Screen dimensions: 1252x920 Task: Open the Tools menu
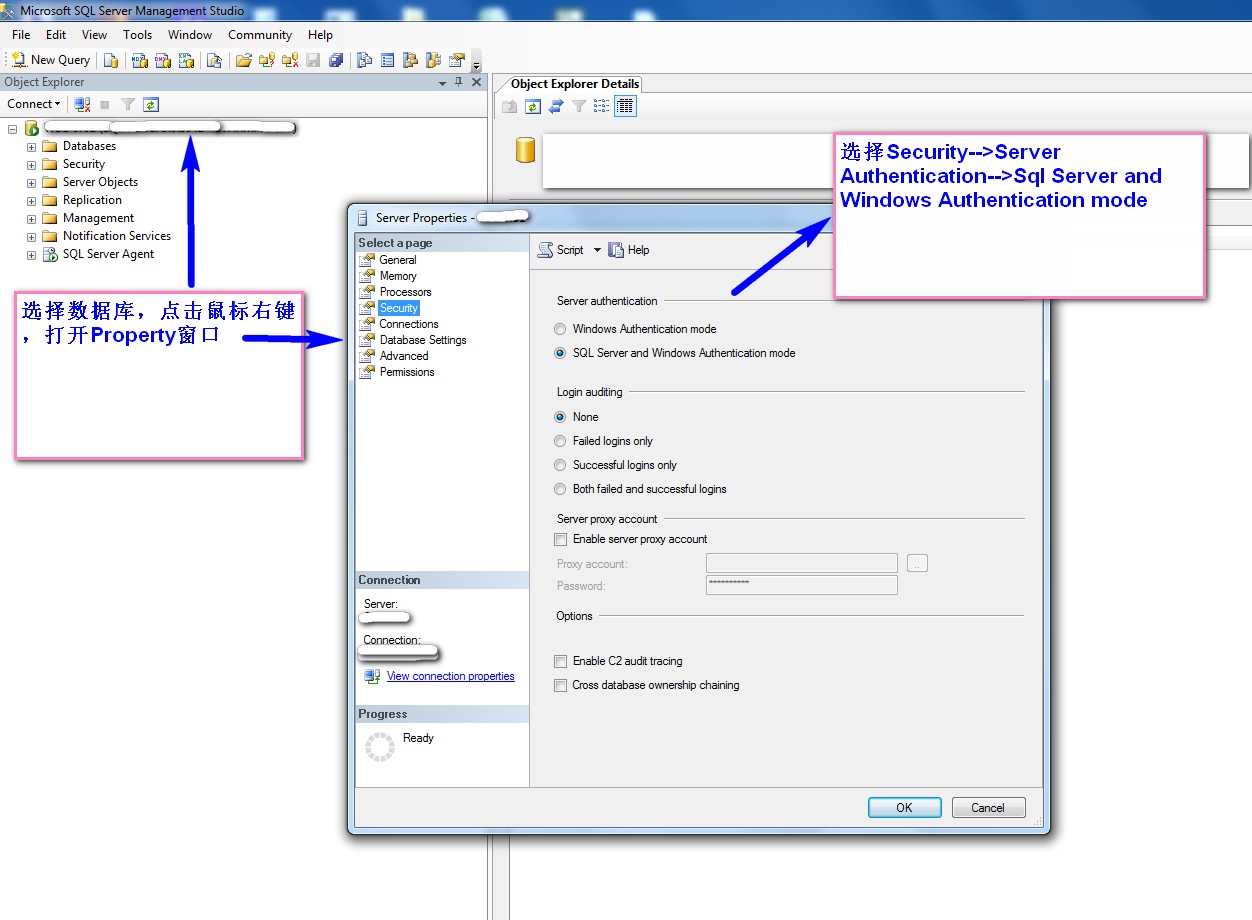point(137,35)
